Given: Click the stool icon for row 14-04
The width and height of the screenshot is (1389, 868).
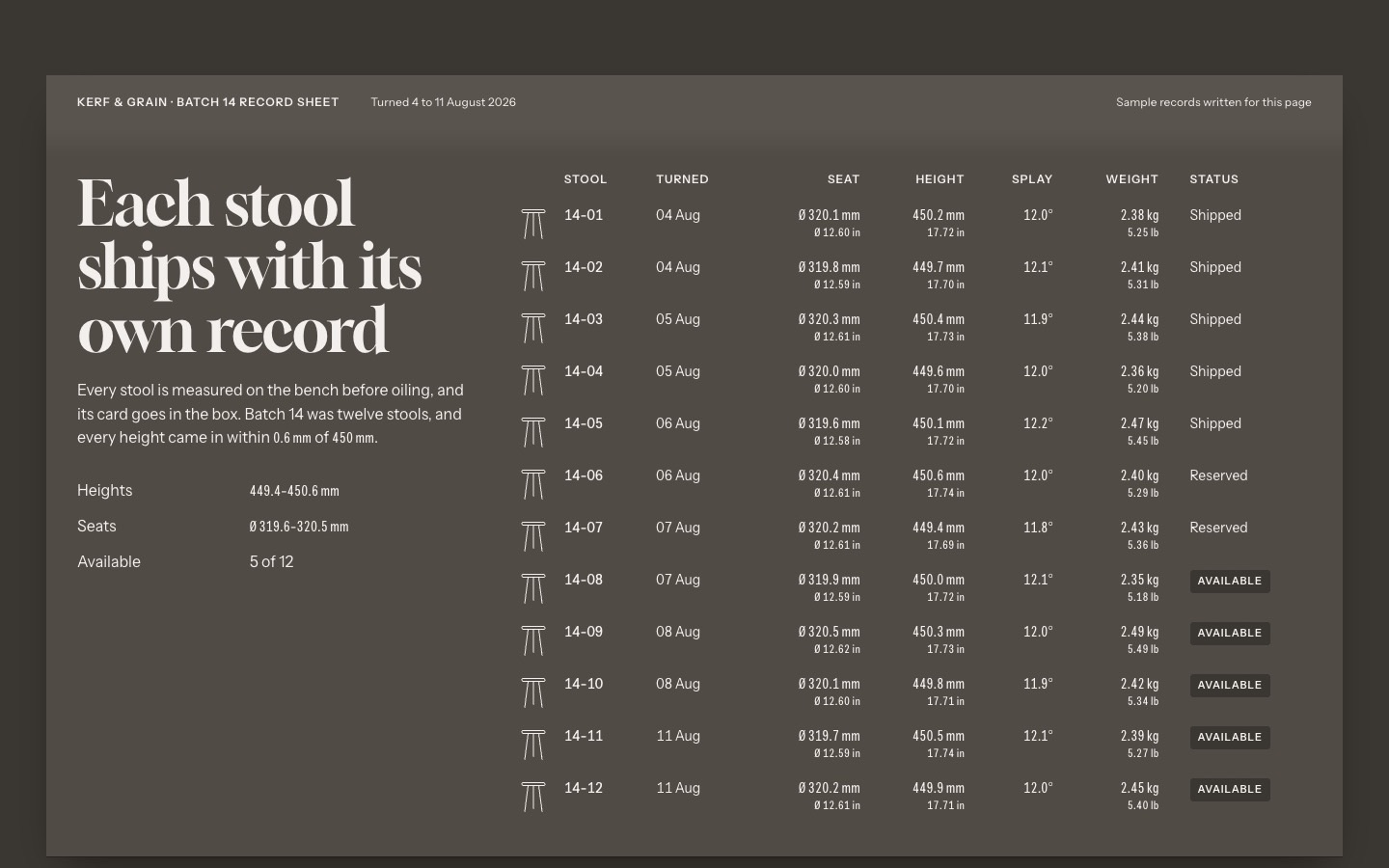Looking at the screenshot, I should [x=533, y=380].
